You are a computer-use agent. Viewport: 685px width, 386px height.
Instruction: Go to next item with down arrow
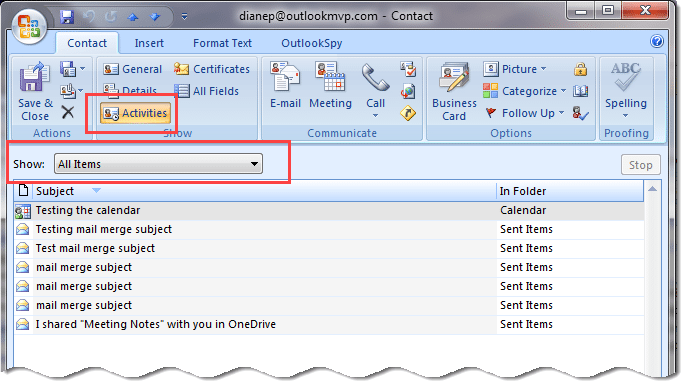[x=155, y=17]
